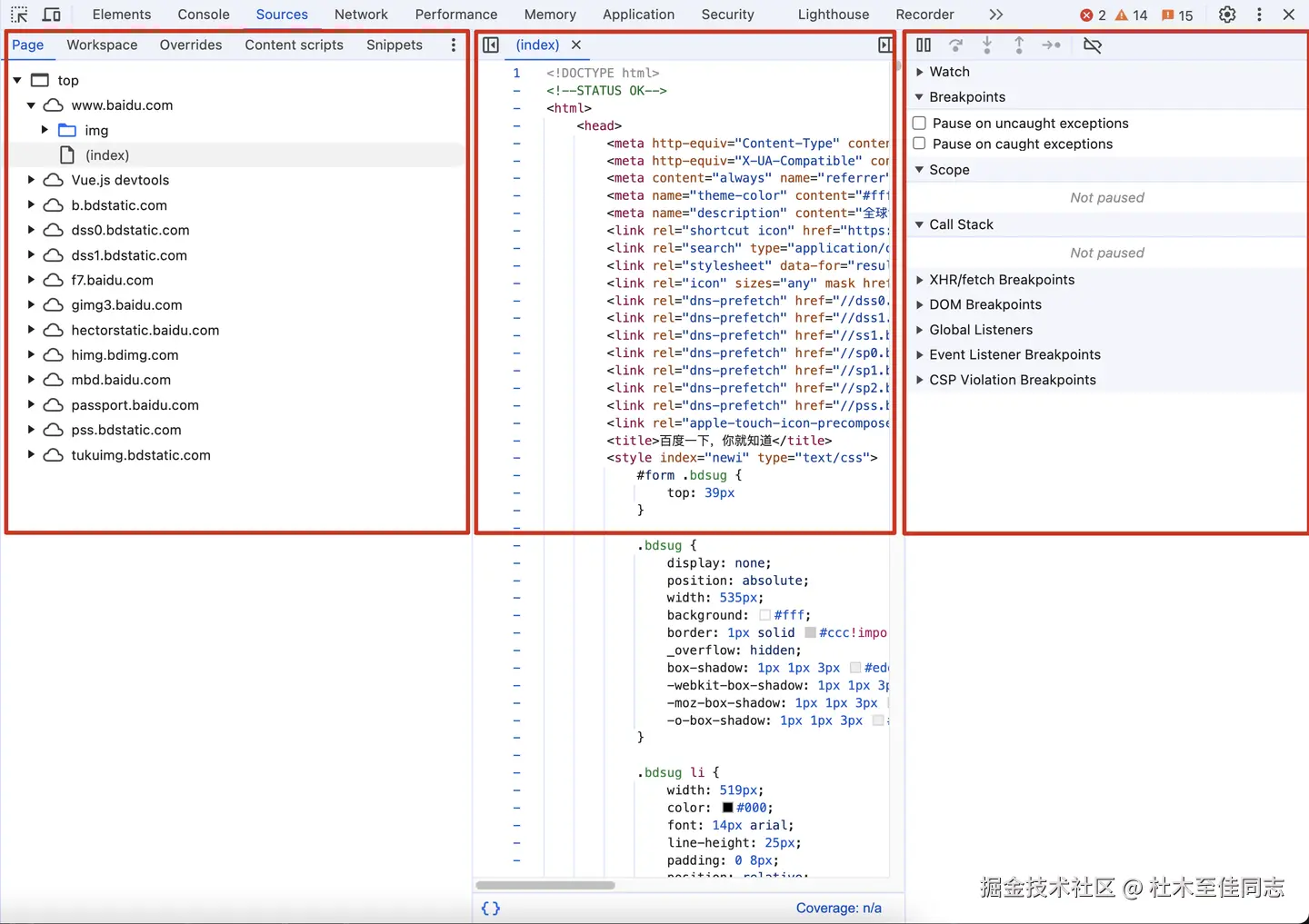
Task: Select tukuimg.bdstatic.com tree entry
Action: (141, 455)
